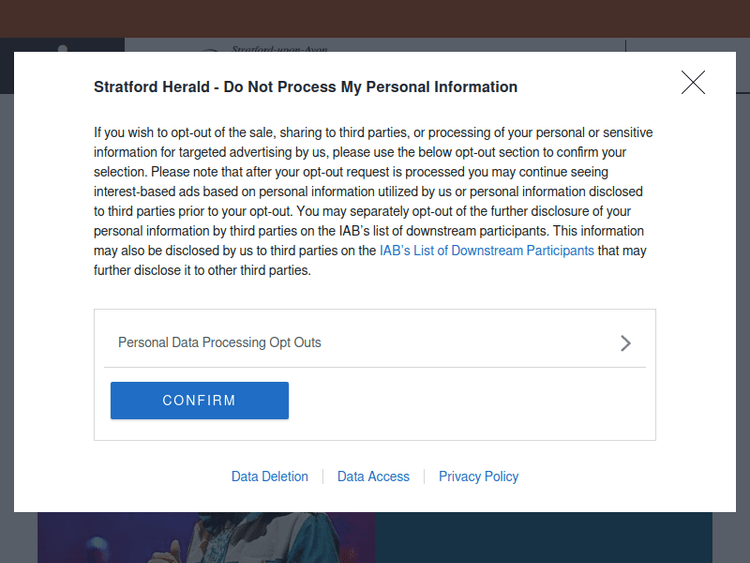The height and width of the screenshot is (563, 750).
Task: Open the Data Access link
Action: click(x=373, y=477)
